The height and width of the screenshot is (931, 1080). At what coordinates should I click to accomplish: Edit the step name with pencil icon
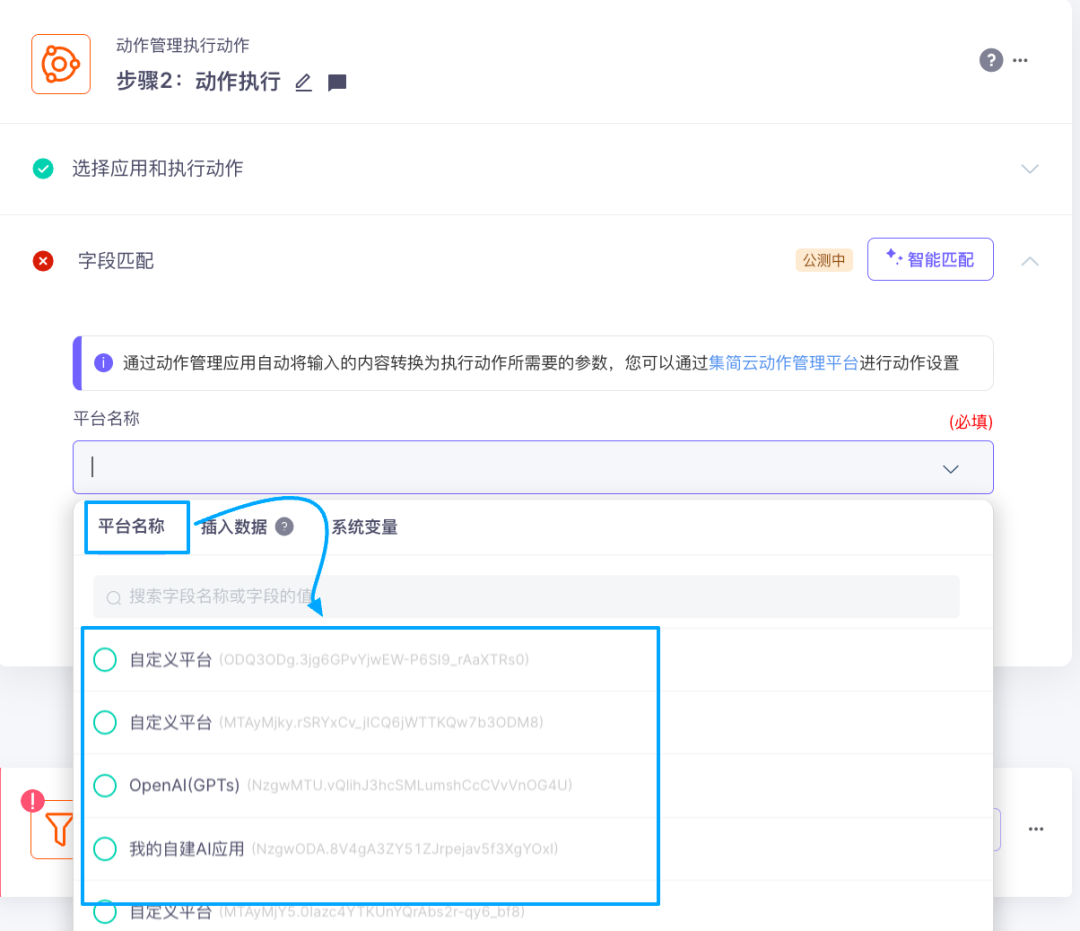[303, 83]
